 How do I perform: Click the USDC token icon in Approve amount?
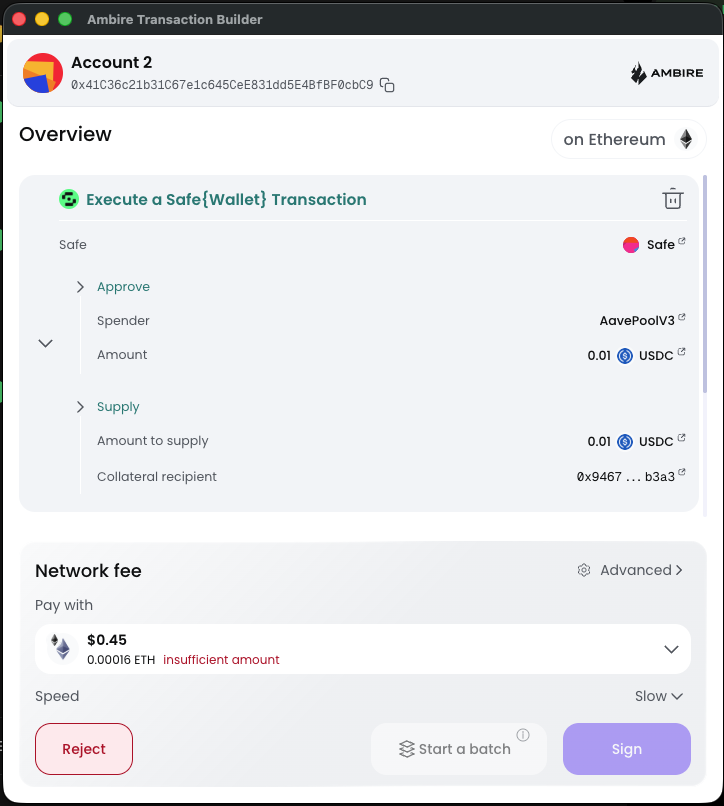[625, 356]
